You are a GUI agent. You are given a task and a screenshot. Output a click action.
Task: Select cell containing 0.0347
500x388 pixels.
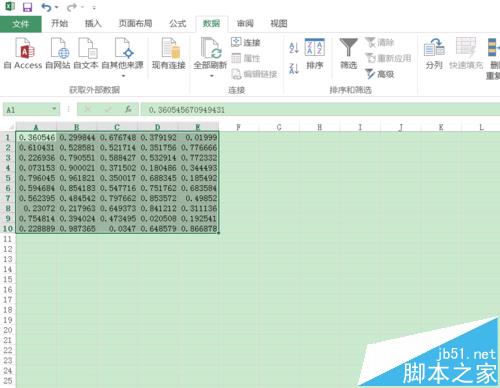[117, 229]
